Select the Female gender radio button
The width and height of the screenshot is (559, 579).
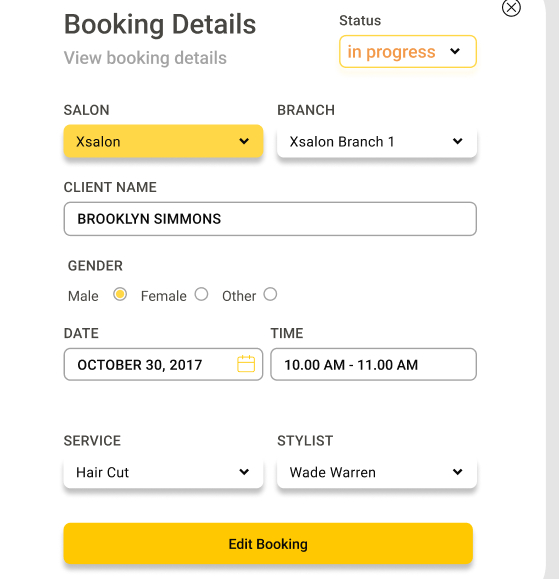[x=202, y=294]
